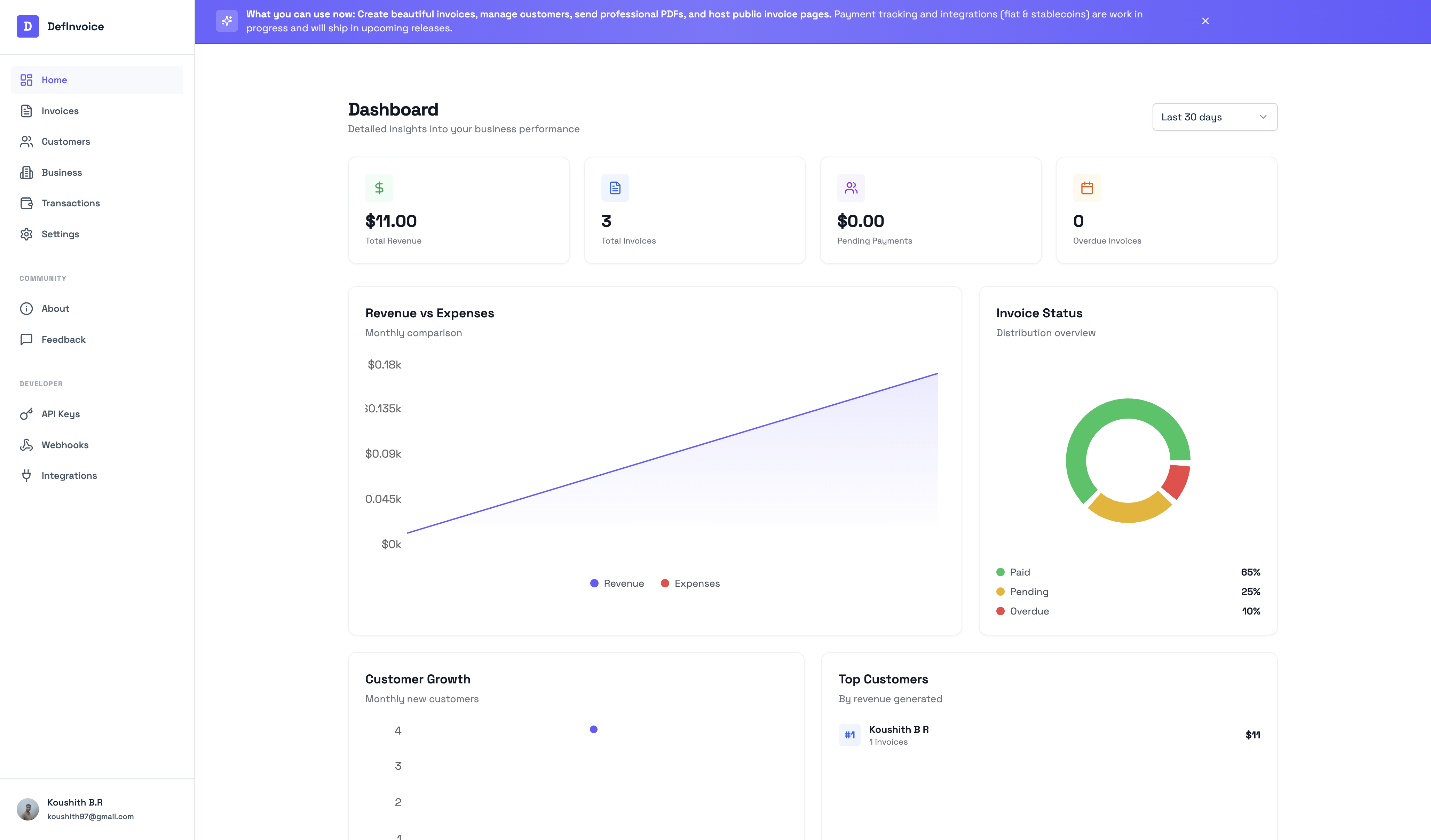Click the Integrations plug icon
1431x840 pixels.
pyautogui.click(x=26, y=475)
